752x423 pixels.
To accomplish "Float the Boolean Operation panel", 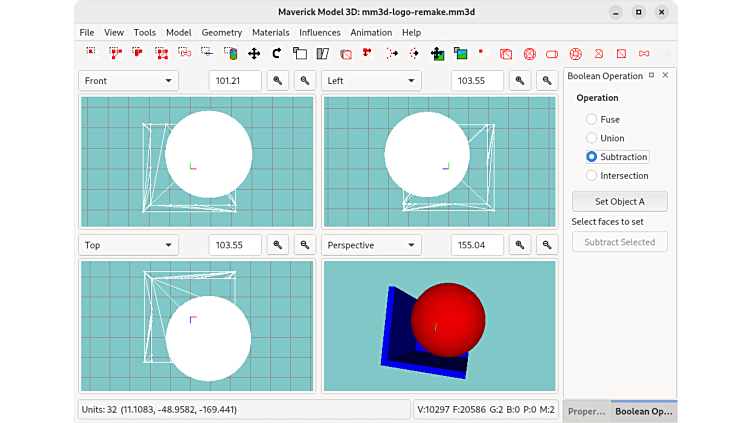I will click(651, 75).
